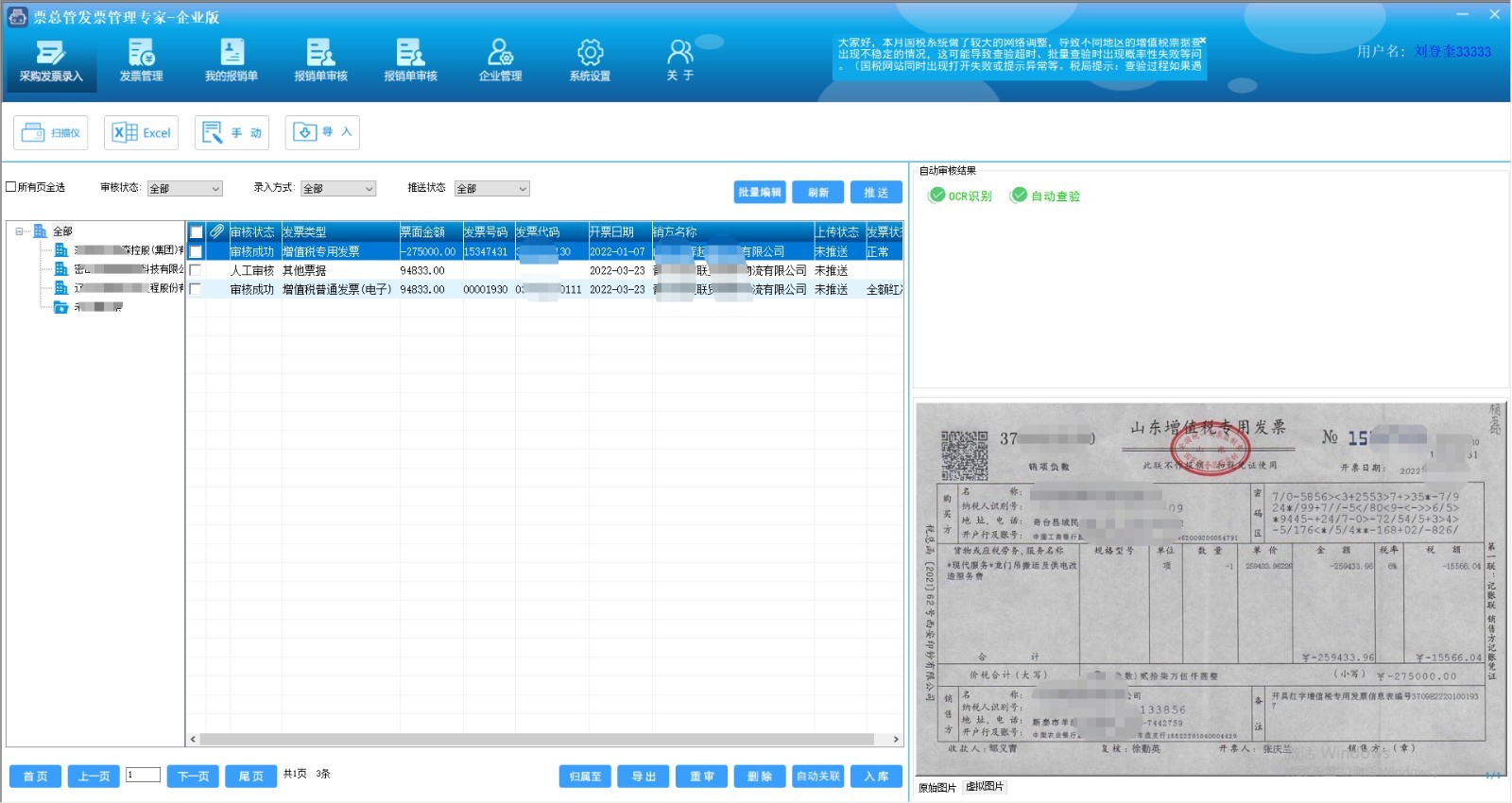Screen dimensions: 1512x803
Task: Open the 审核状态 dropdown
Action: tap(184, 189)
